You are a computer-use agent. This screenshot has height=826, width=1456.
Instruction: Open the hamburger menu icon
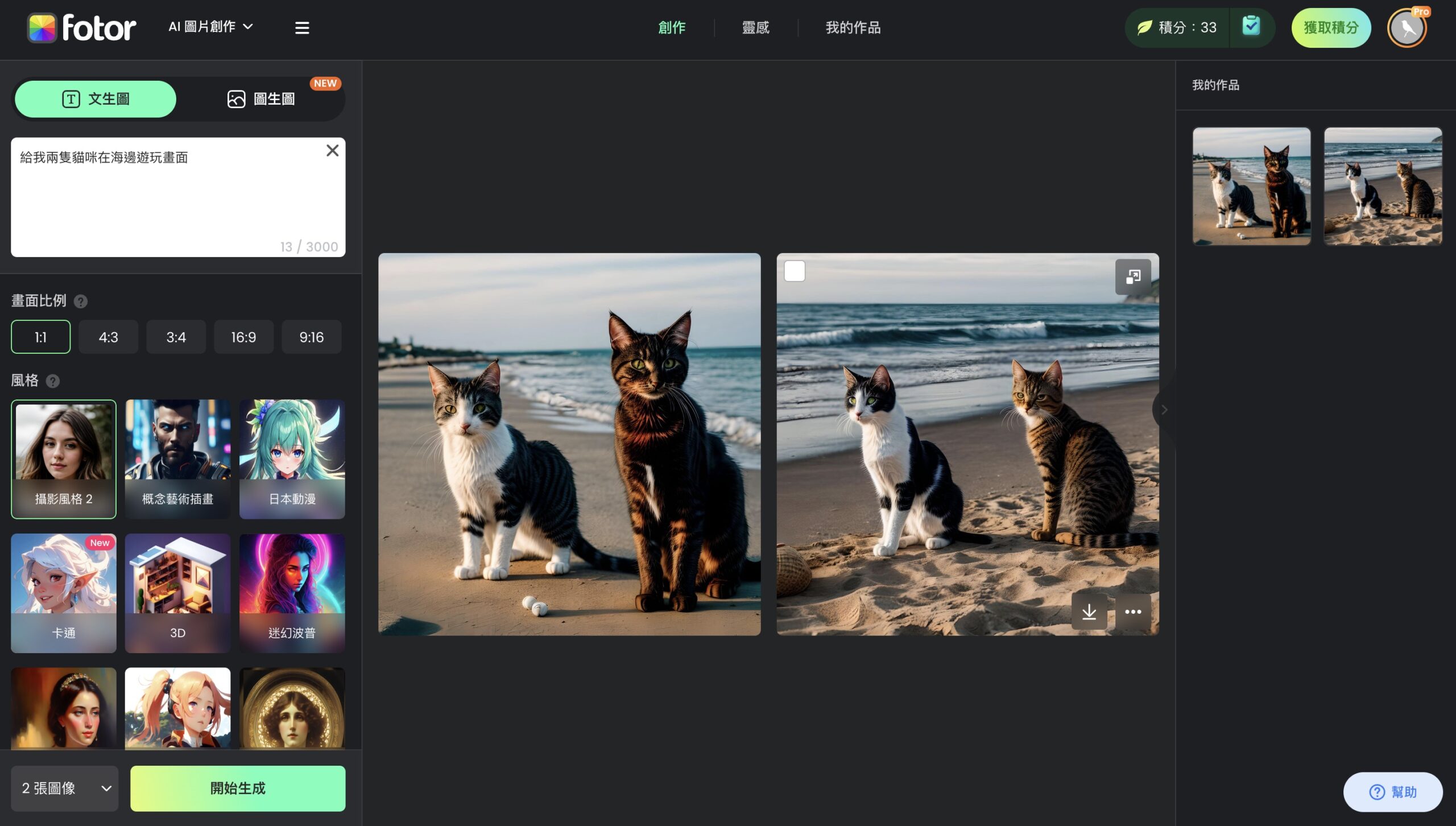(302, 27)
